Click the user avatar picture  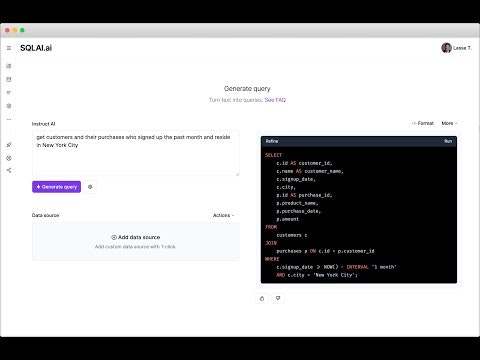(x=446, y=48)
